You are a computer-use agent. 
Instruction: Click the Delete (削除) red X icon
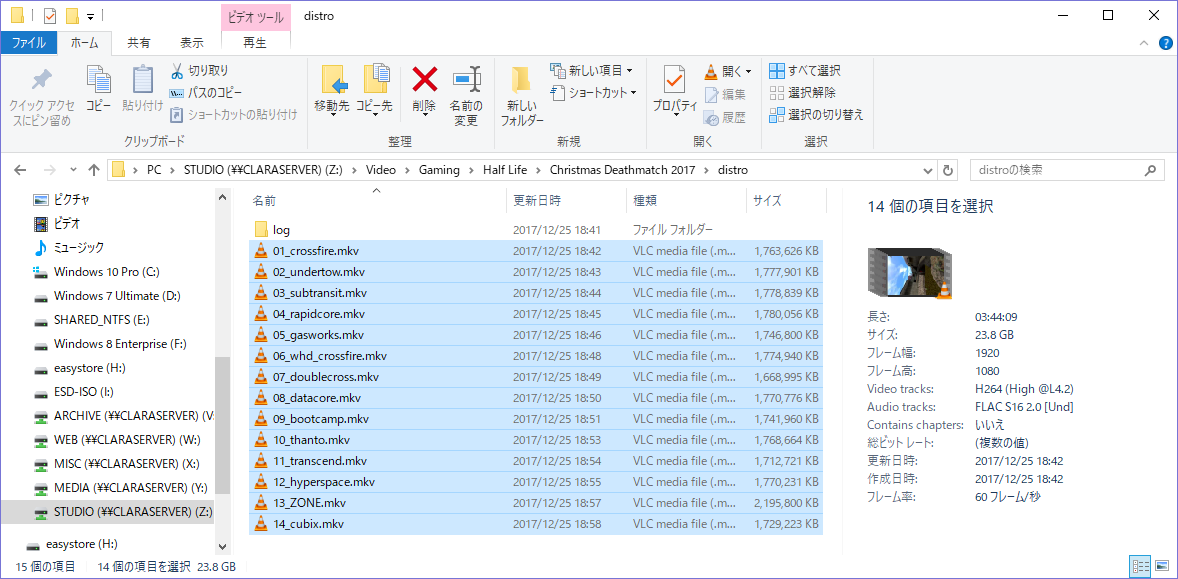pyautogui.click(x=424, y=80)
